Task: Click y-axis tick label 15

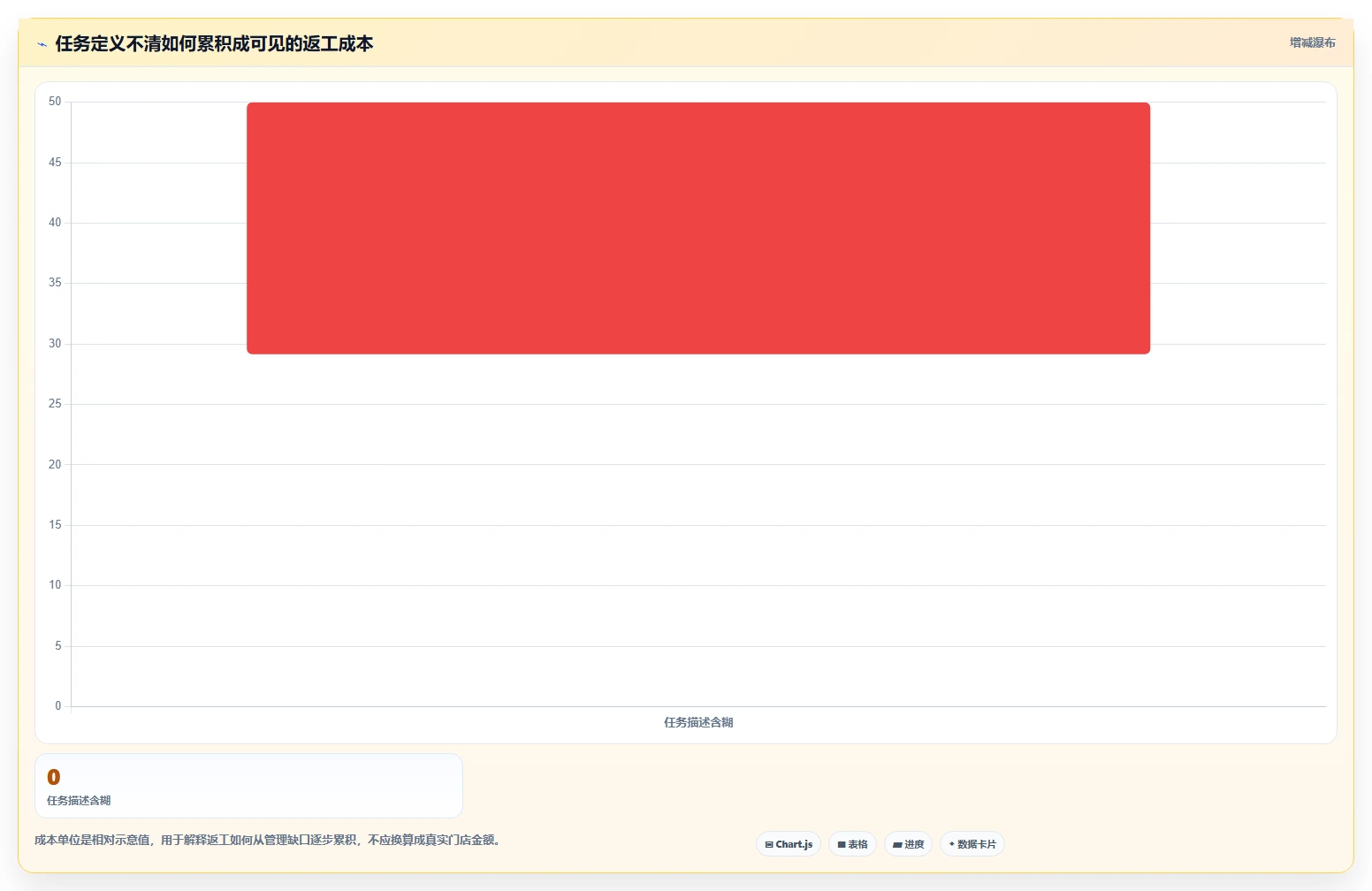Action: click(x=55, y=525)
